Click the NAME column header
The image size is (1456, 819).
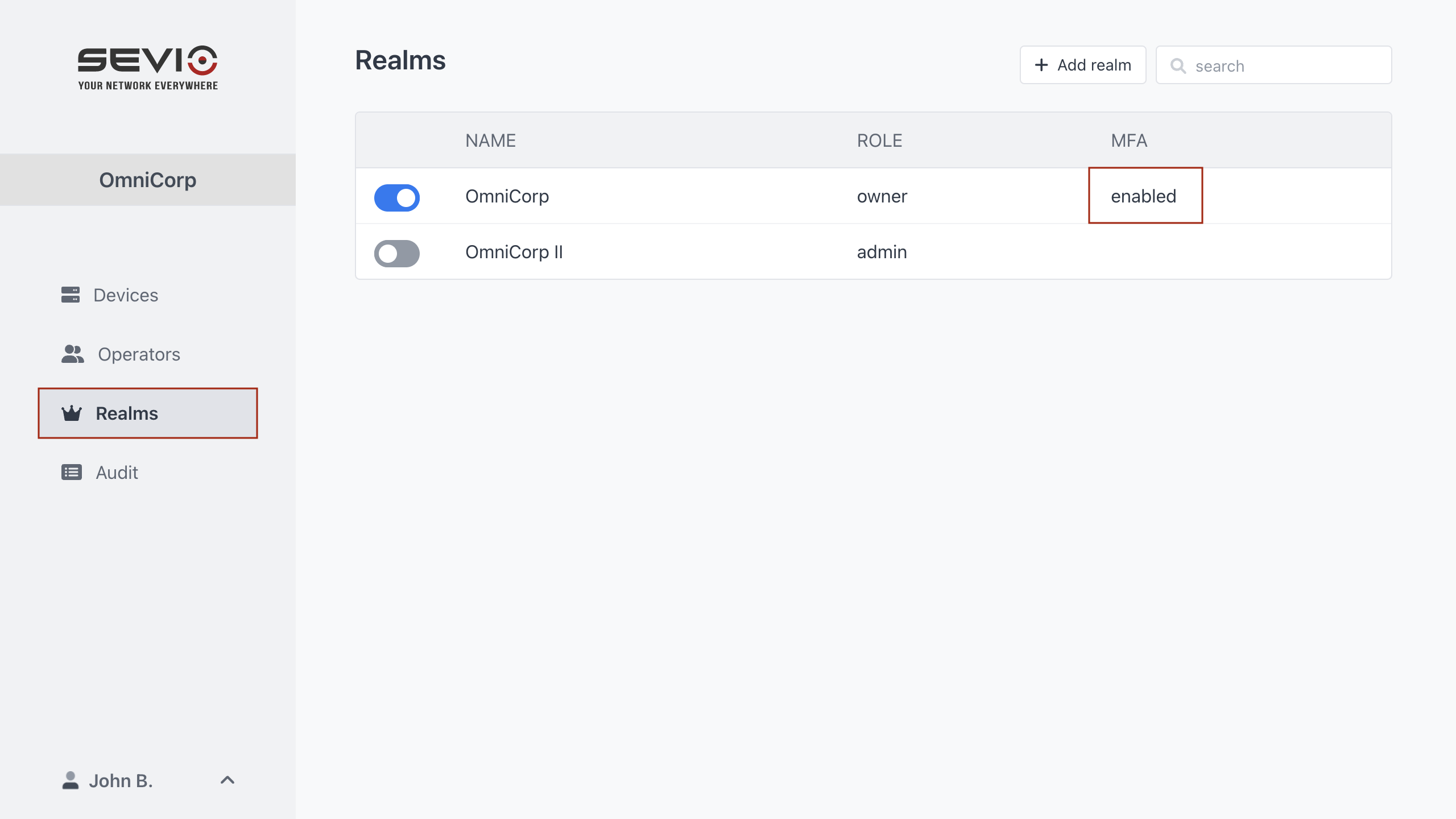click(490, 140)
